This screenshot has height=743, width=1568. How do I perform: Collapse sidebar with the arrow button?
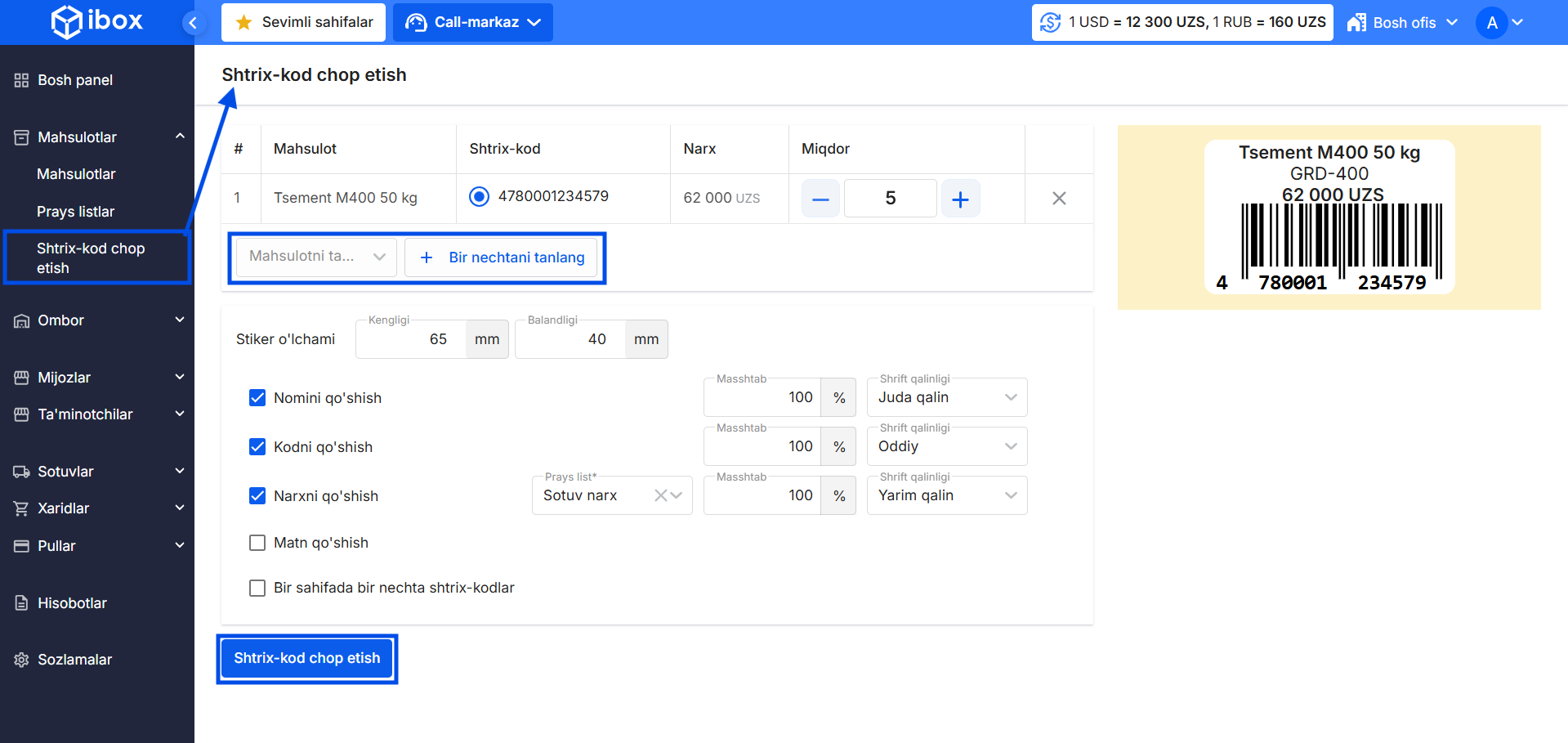pos(193,23)
